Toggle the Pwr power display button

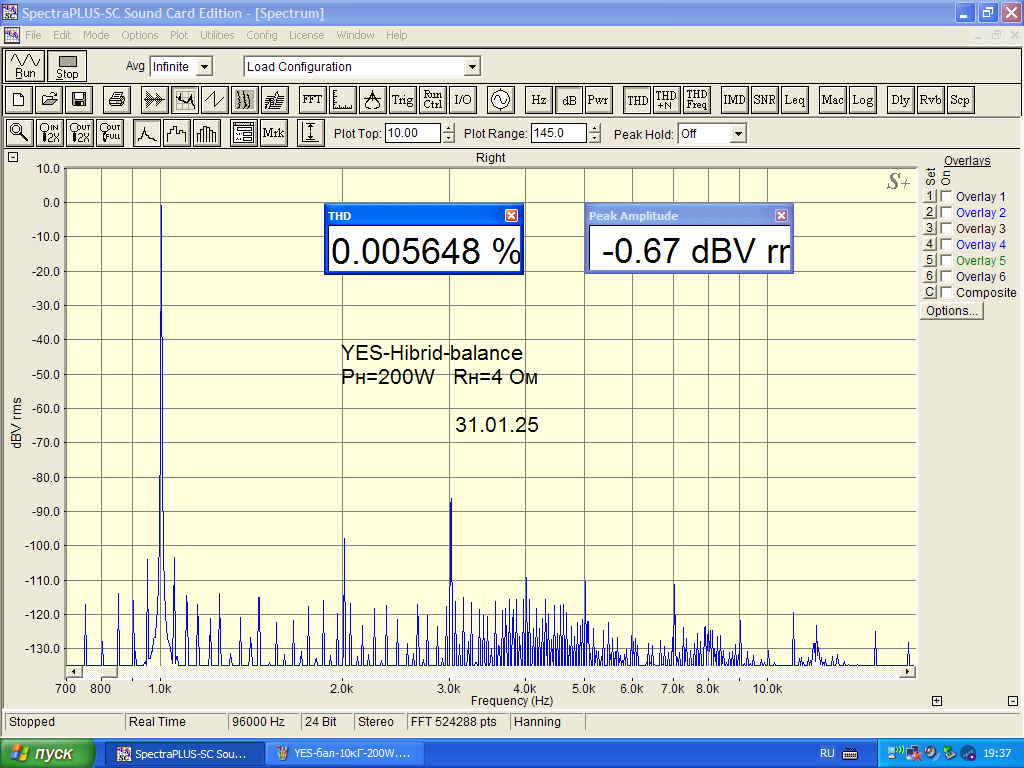[x=598, y=100]
